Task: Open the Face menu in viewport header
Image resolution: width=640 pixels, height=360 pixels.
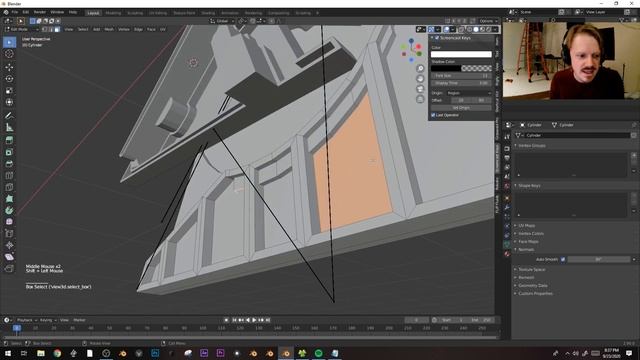Action: pyautogui.click(x=151, y=29)
